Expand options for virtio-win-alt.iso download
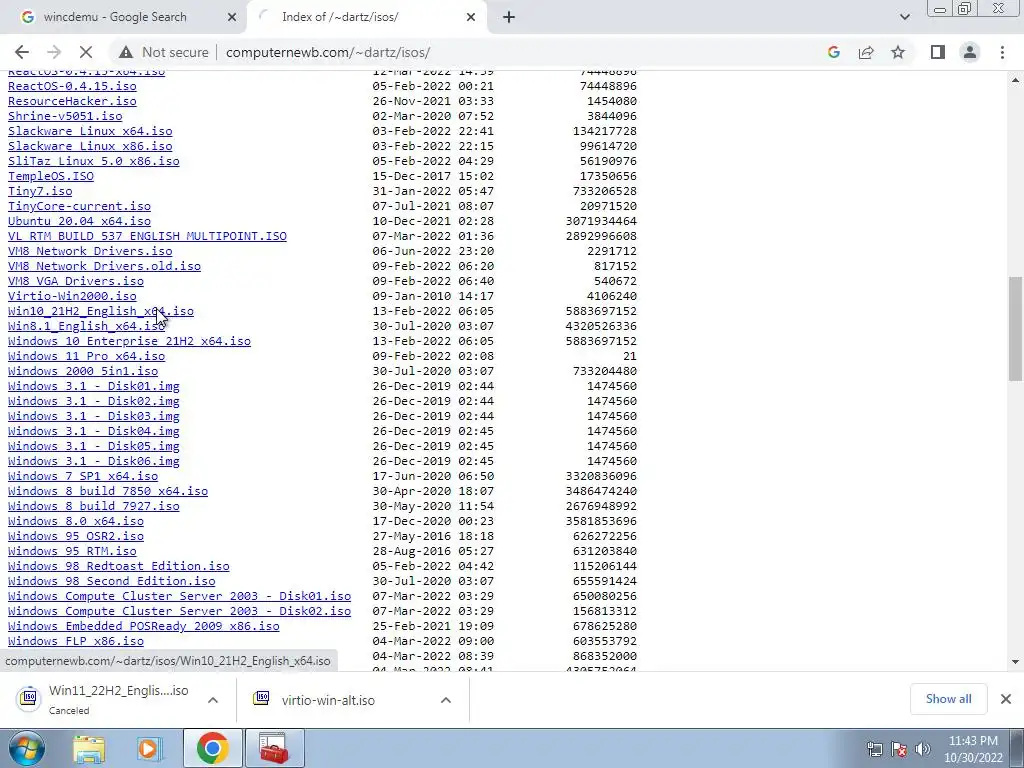 coord(446,700)
